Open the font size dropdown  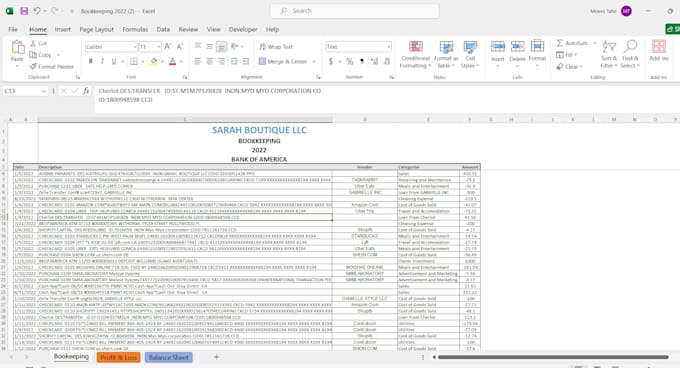[159, 46]
